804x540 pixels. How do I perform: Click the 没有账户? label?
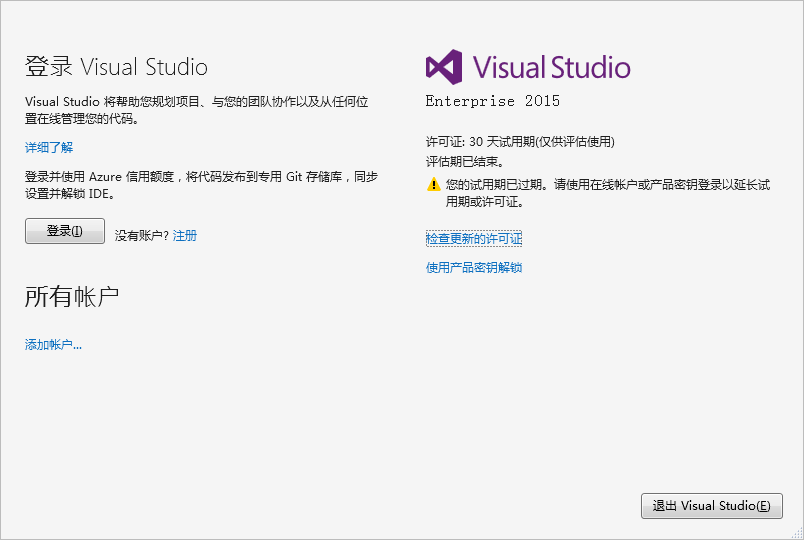[x=142, y=235]
